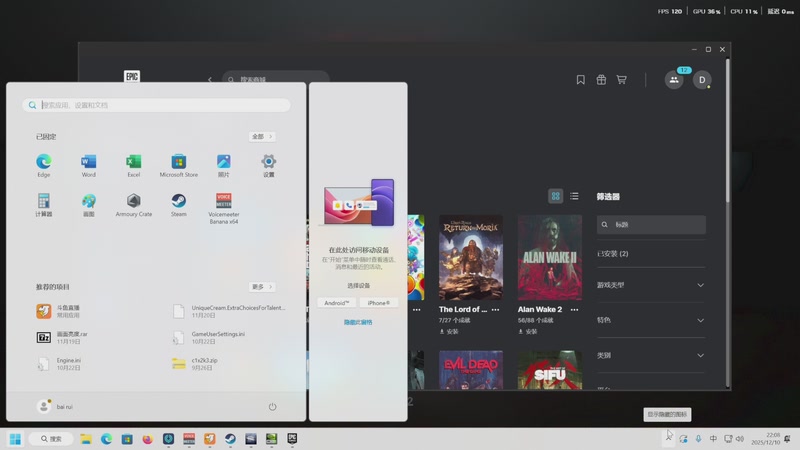Screen dimensions: 800x450
Task: Launch Armoury Crate from Start menu
Action: point(134,205)
